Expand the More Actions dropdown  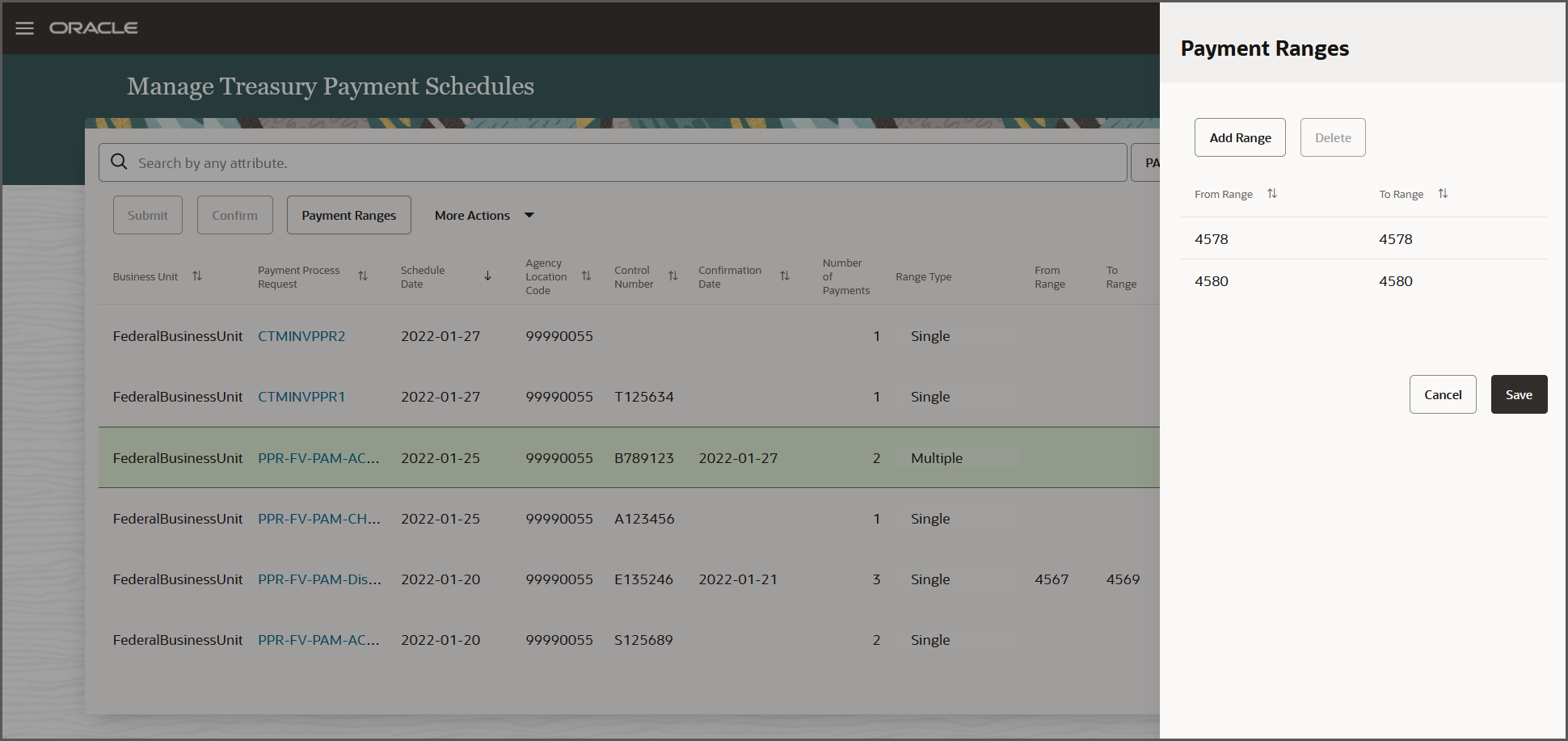tap(484, 215)
